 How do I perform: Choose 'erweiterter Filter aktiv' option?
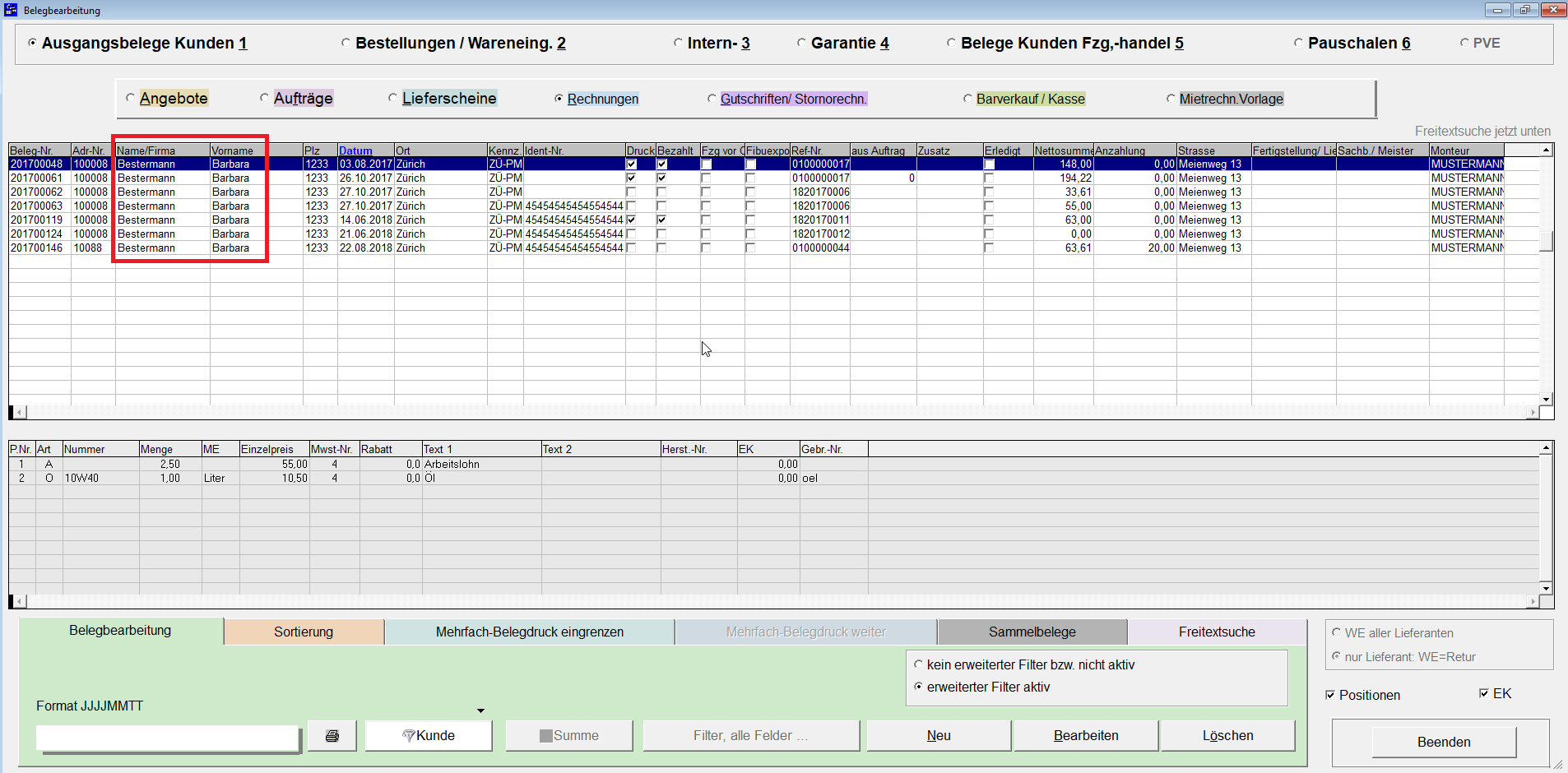(x=982, y=687)
